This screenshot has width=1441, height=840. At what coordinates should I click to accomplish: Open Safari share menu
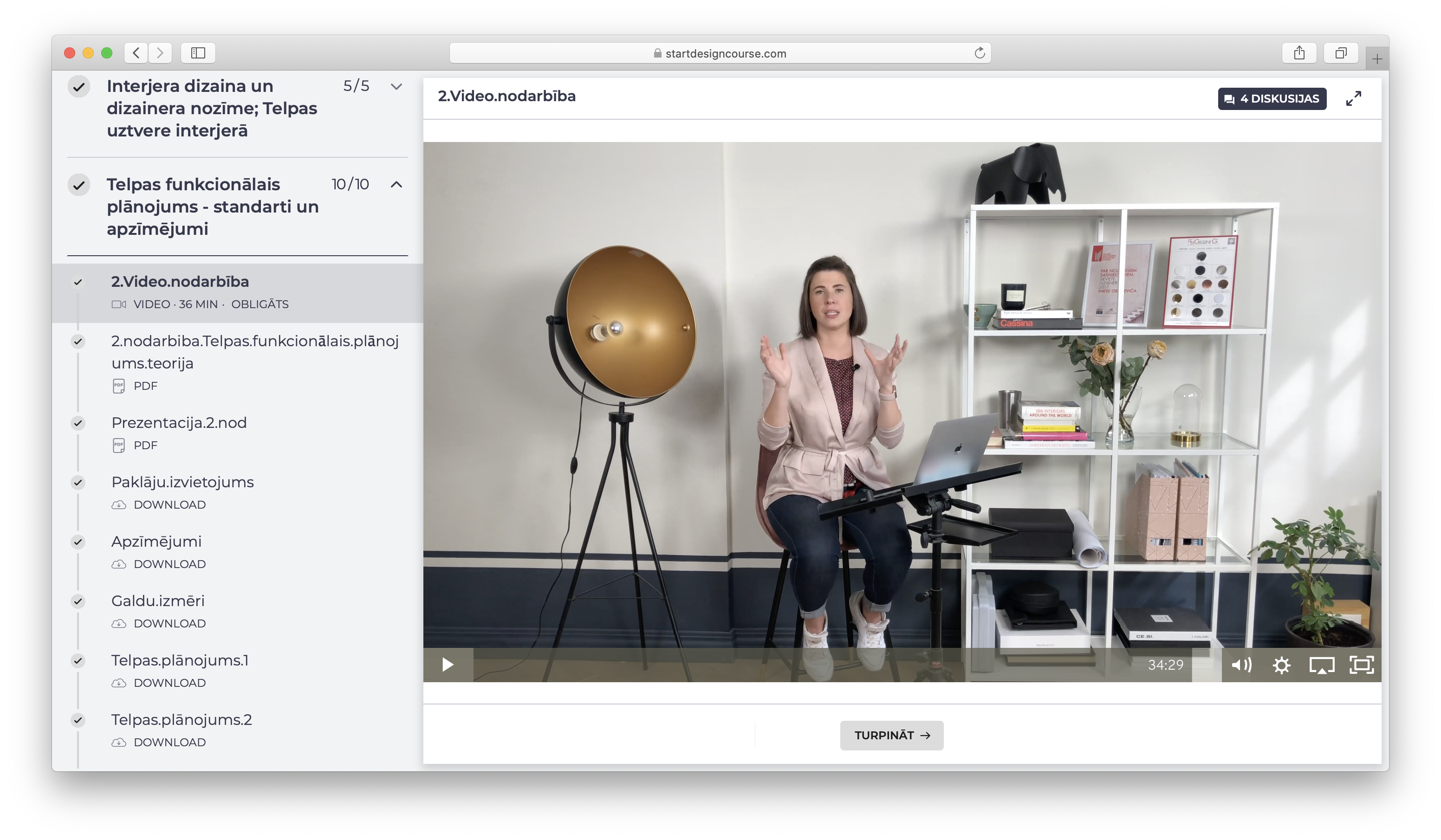coord(1299,53)
